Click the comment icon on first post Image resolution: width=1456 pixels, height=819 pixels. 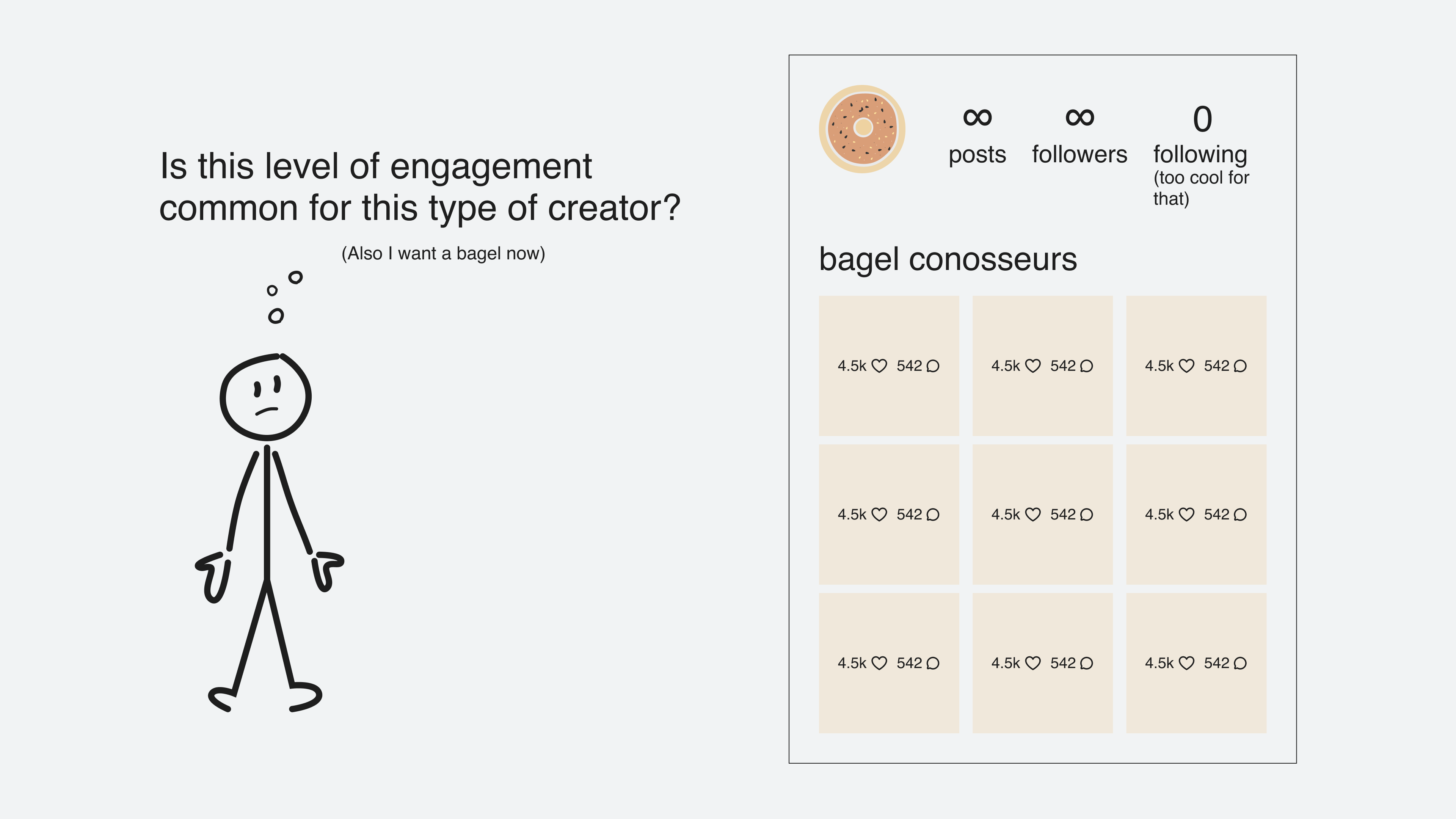[934, 365]
